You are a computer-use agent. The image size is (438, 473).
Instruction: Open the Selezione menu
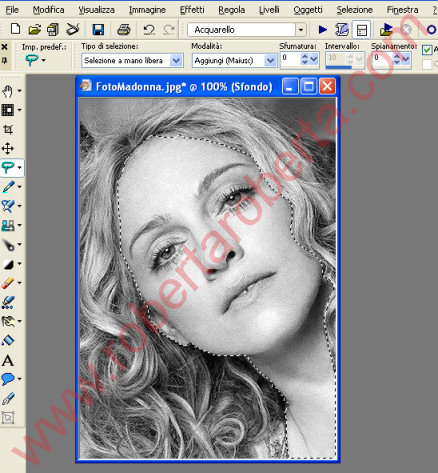pyautogui.click(x=354, y=10)
